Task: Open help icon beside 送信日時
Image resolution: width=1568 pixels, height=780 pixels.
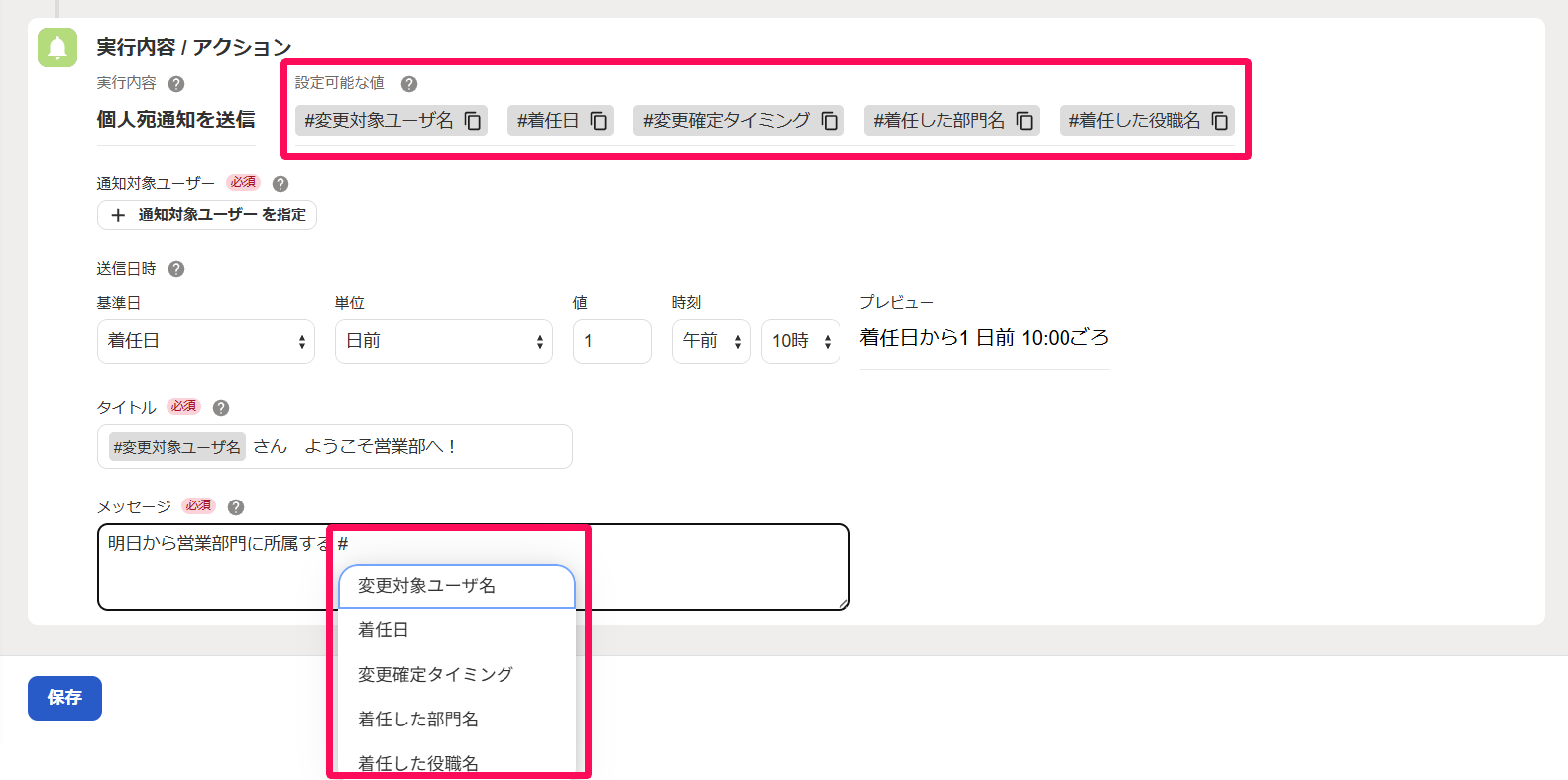Action: pos(176,269)
